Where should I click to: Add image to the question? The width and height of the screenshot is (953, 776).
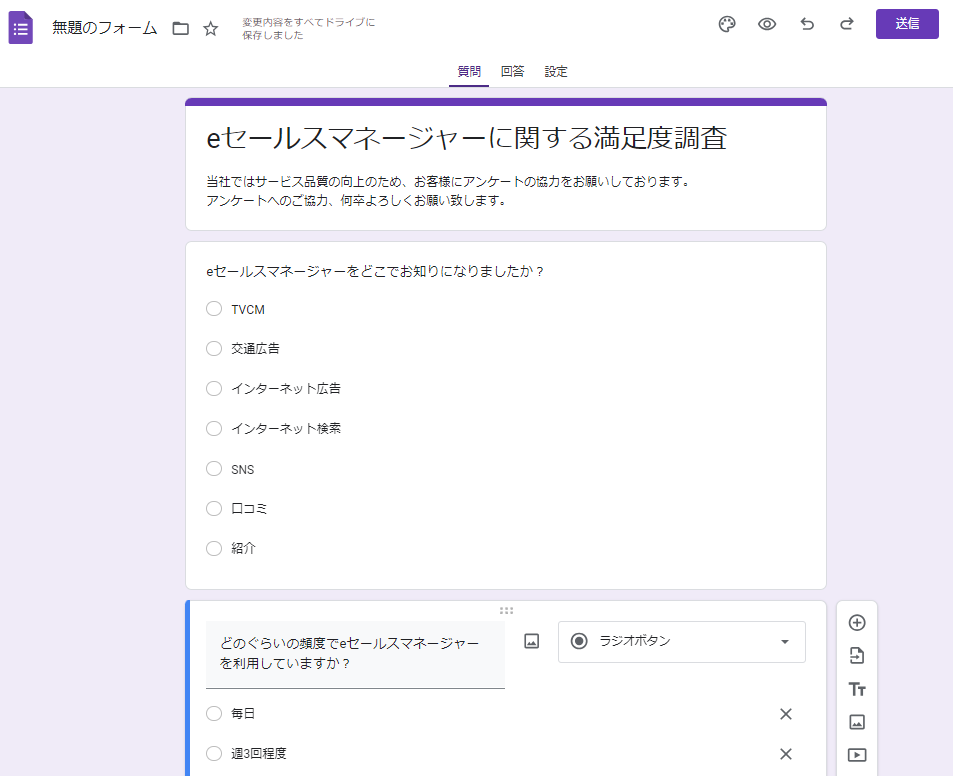532,641
